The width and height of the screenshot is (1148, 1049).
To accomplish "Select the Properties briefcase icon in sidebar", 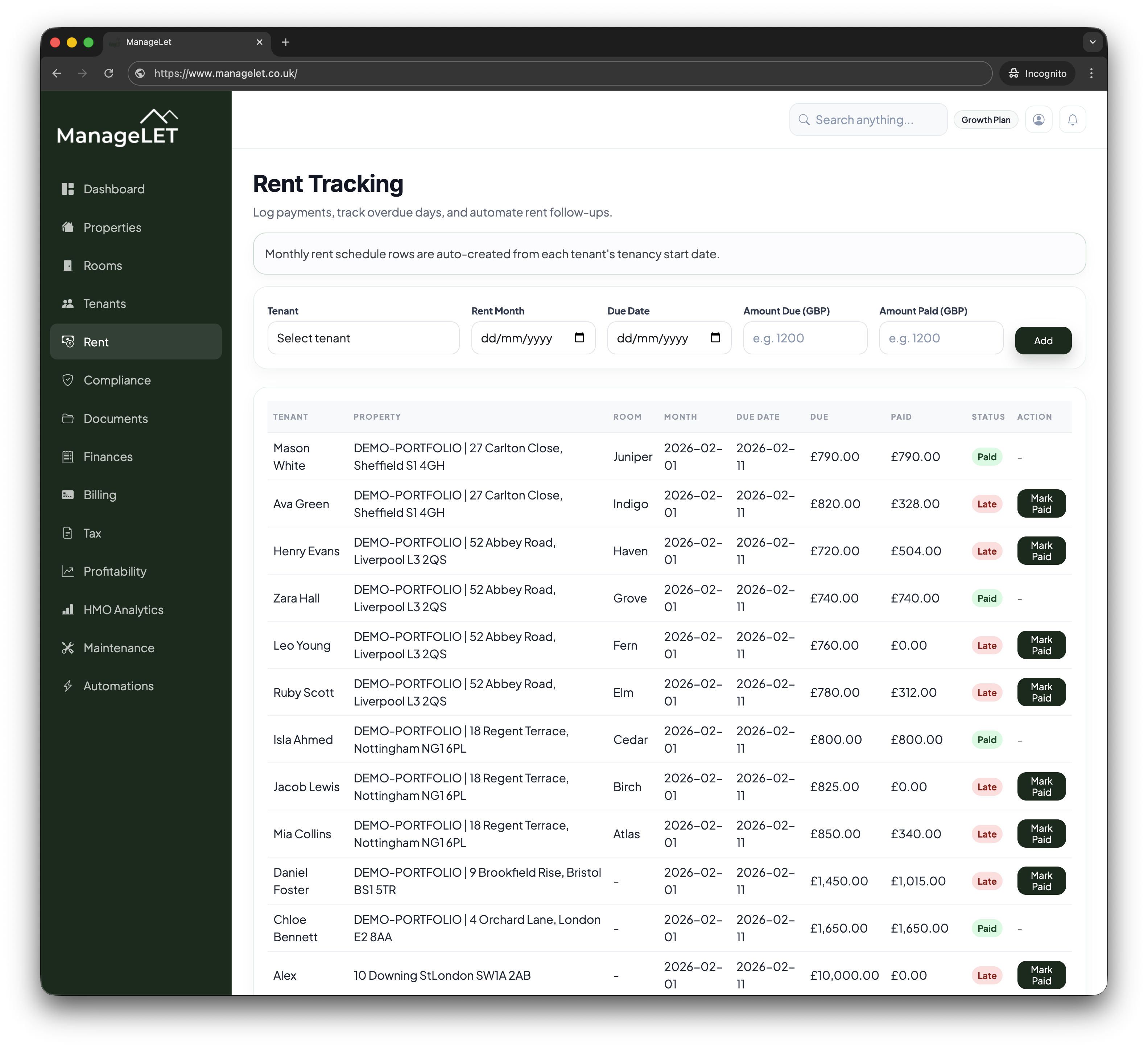I will (68, 227).
